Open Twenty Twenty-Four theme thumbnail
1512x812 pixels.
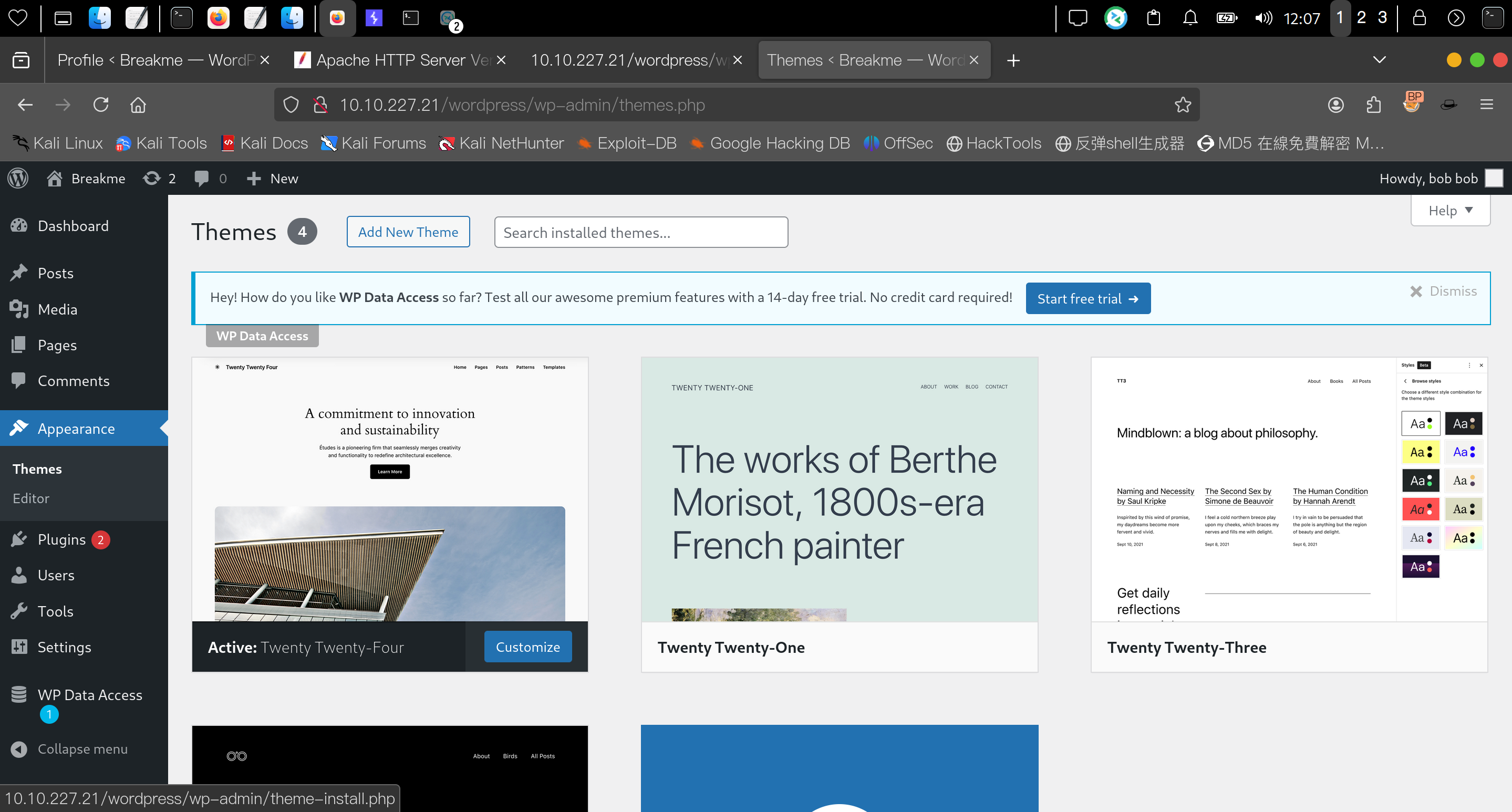click(x=390, y=490)
